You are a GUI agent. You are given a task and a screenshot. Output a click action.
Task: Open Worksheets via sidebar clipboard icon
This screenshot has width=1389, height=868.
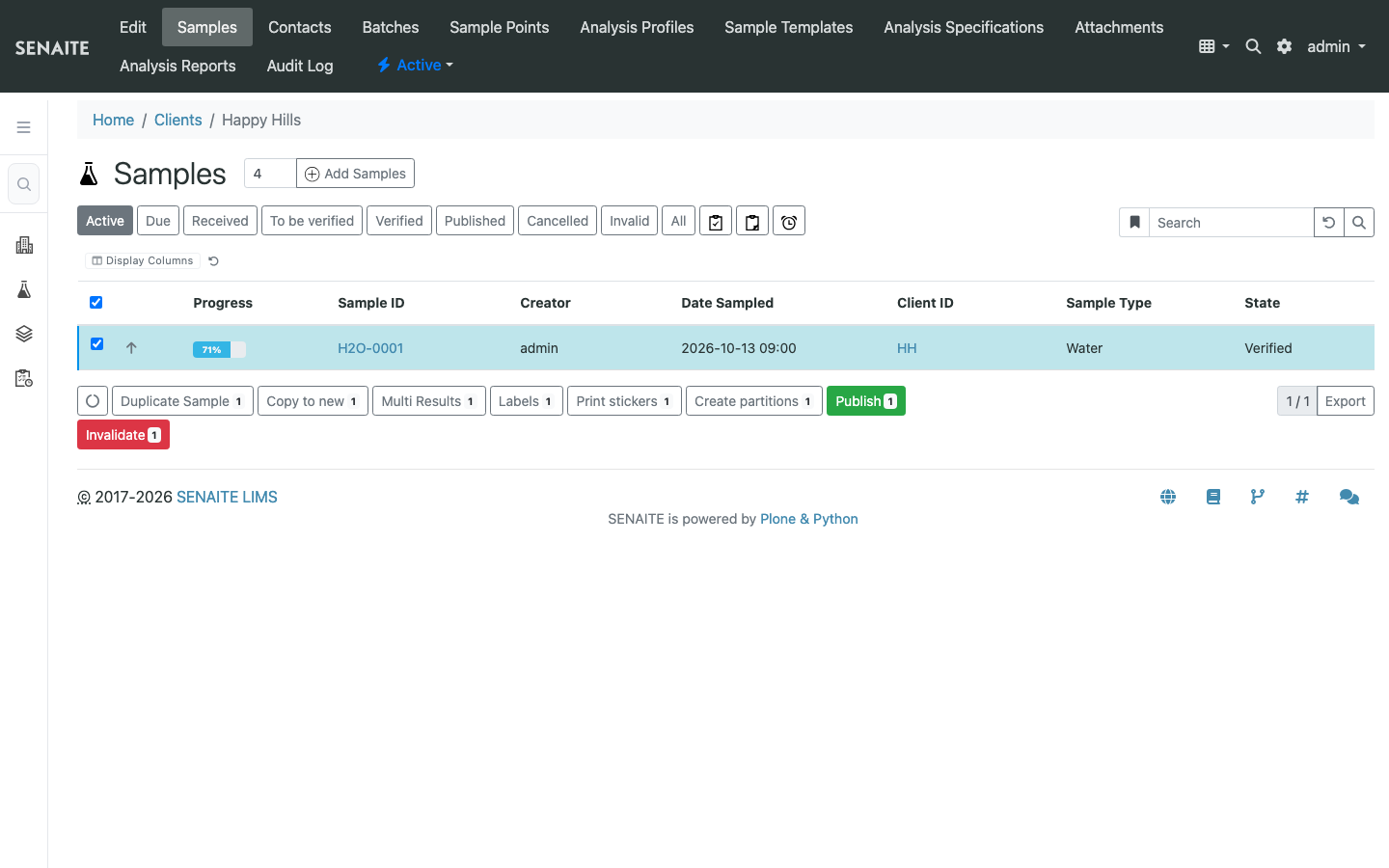(24, 378)
